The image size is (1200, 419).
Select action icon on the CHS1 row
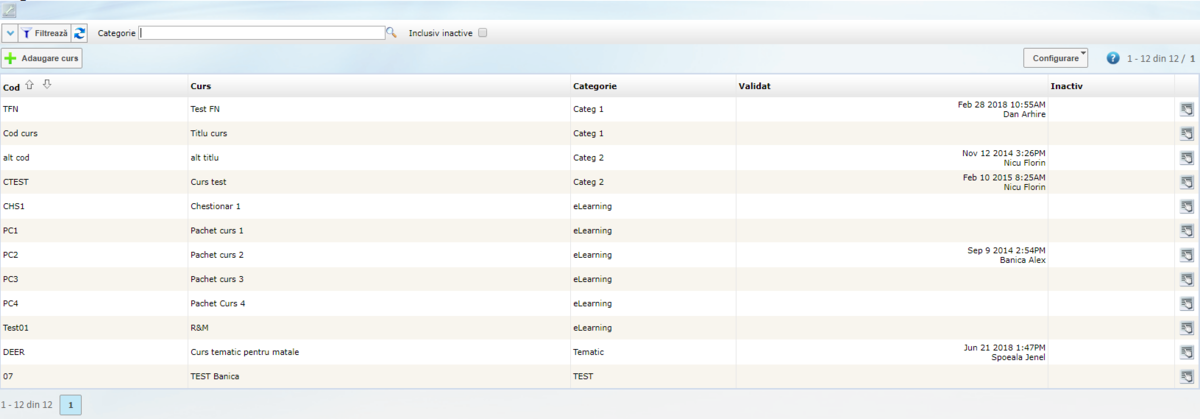[1186, 206]
